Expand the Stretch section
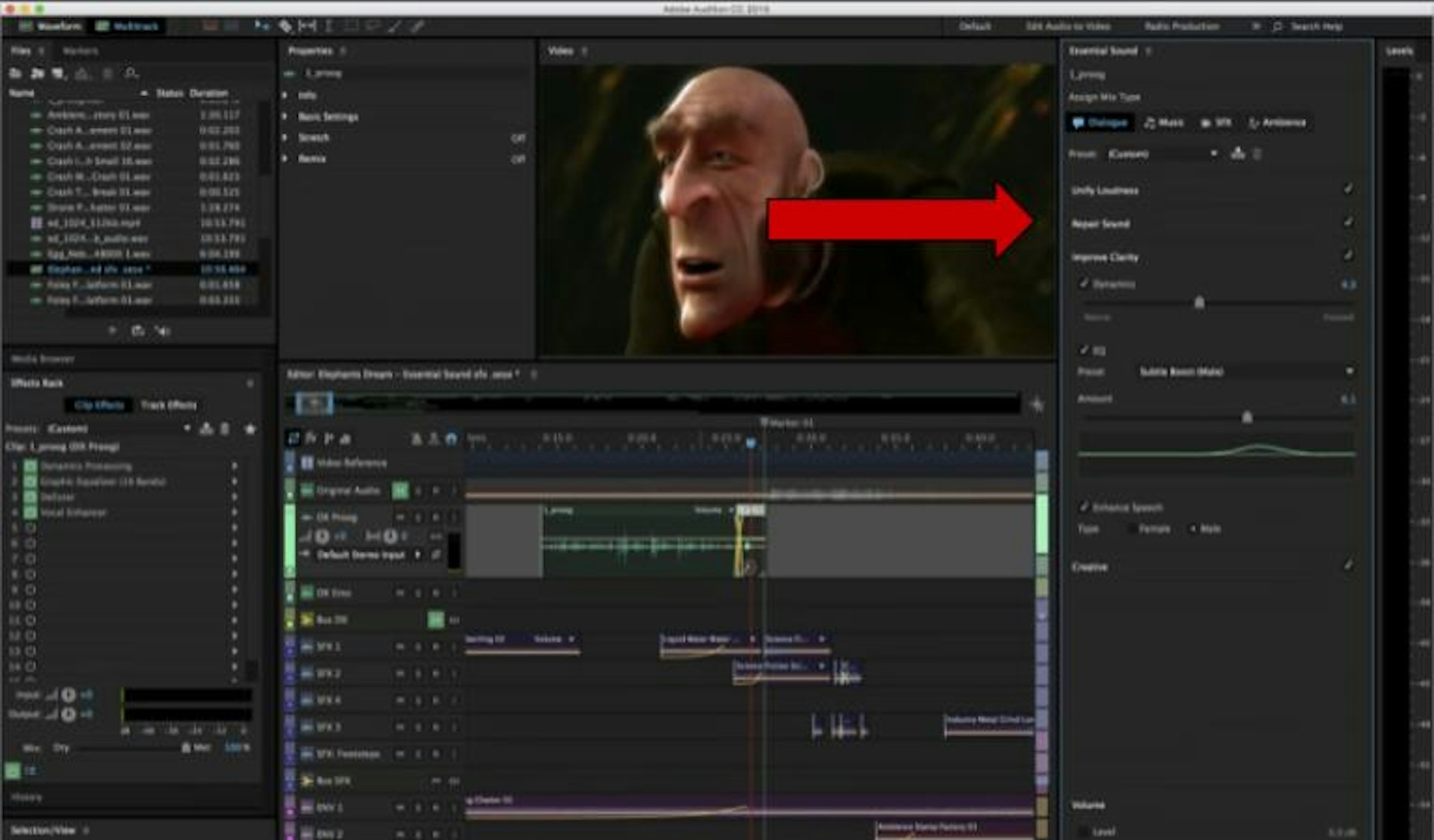 pos(285,137)
